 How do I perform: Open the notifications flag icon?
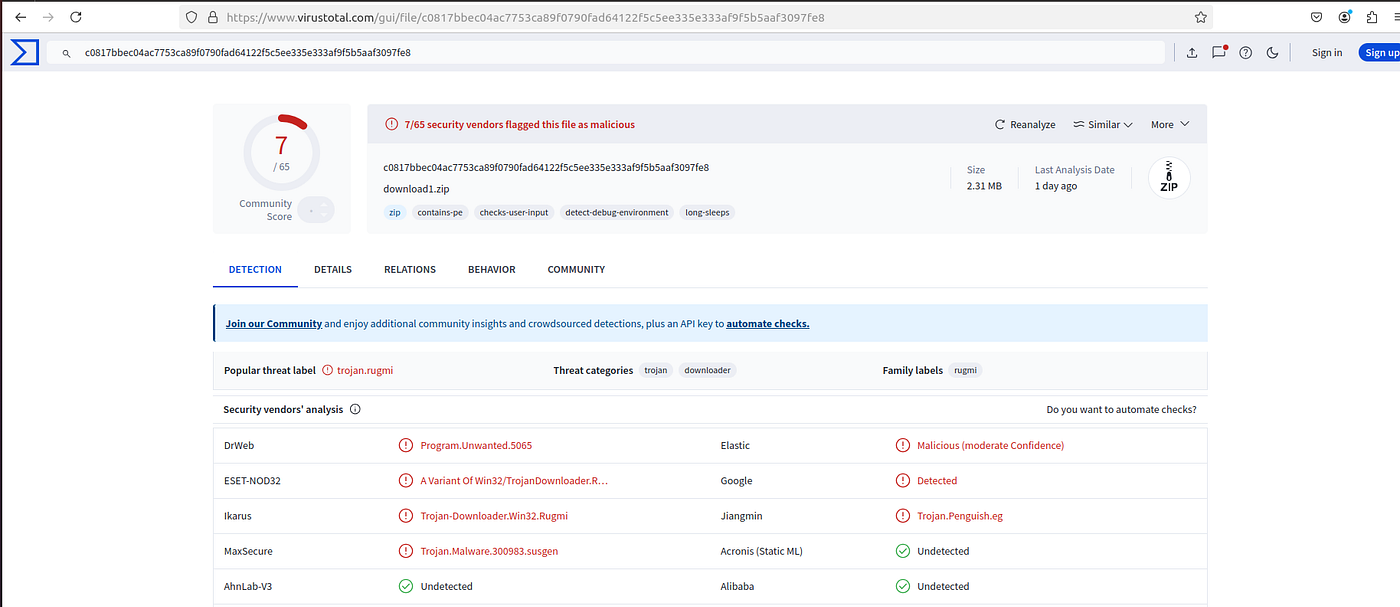[1219, 52]
